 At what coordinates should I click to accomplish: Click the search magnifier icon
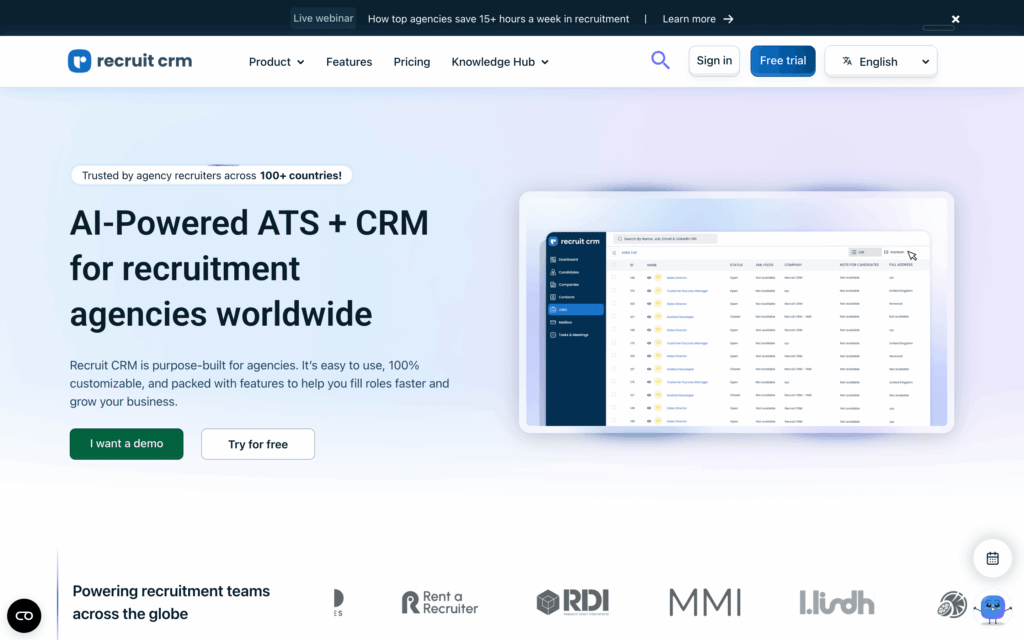tap(660, 60)
